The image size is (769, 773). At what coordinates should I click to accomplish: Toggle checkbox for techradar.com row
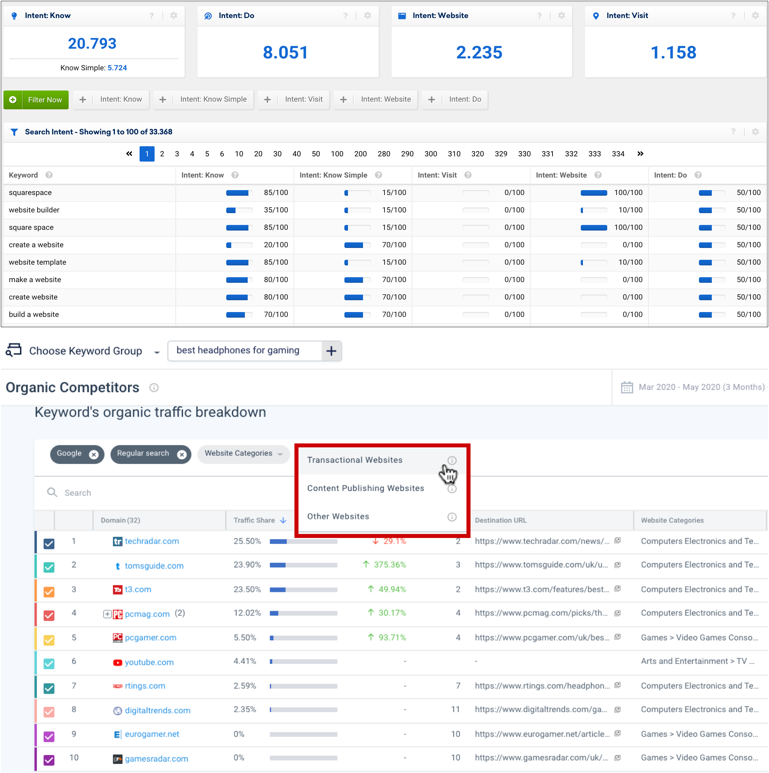click(49, 543)
